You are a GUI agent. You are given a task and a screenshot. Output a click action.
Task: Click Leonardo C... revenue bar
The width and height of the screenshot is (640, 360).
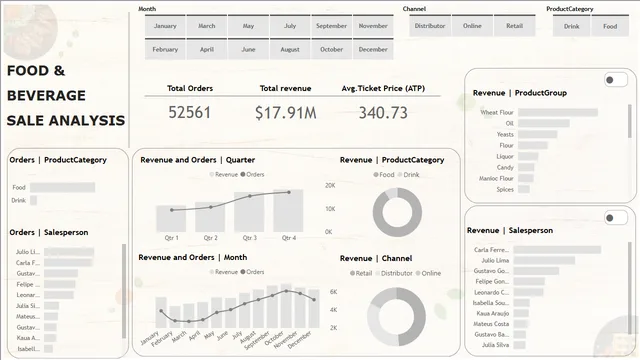pyautogui.click(x=529, y=292)
